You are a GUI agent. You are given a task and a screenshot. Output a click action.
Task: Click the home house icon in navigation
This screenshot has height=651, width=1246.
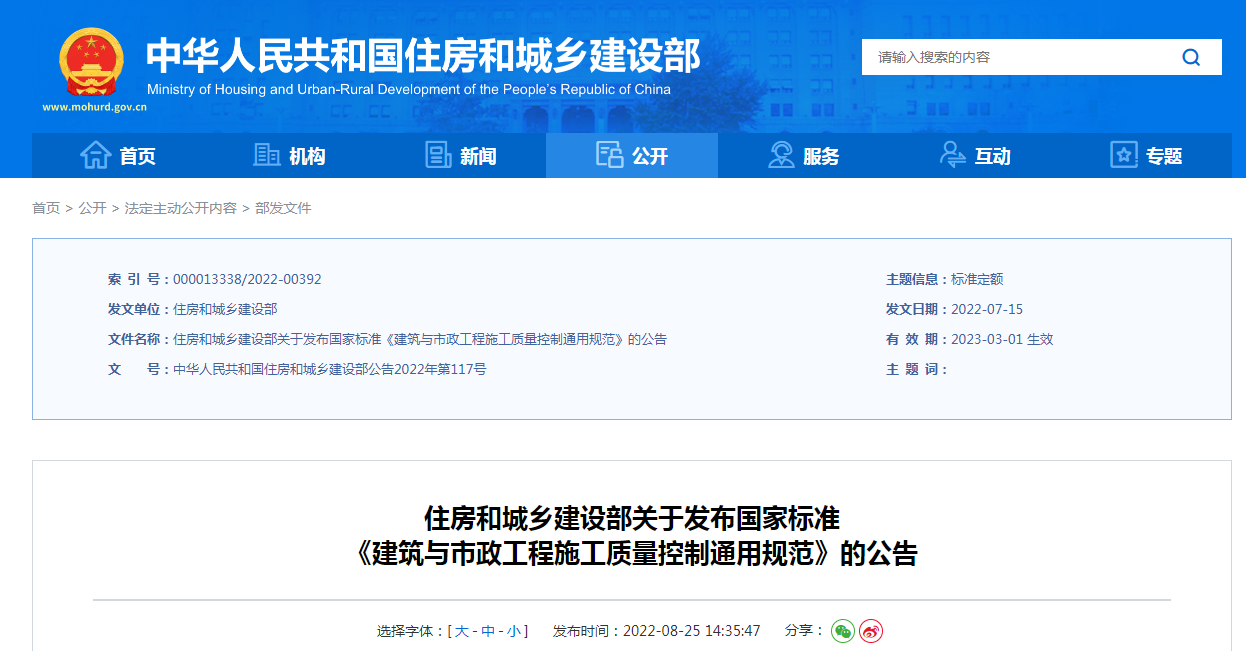[95, 155]
